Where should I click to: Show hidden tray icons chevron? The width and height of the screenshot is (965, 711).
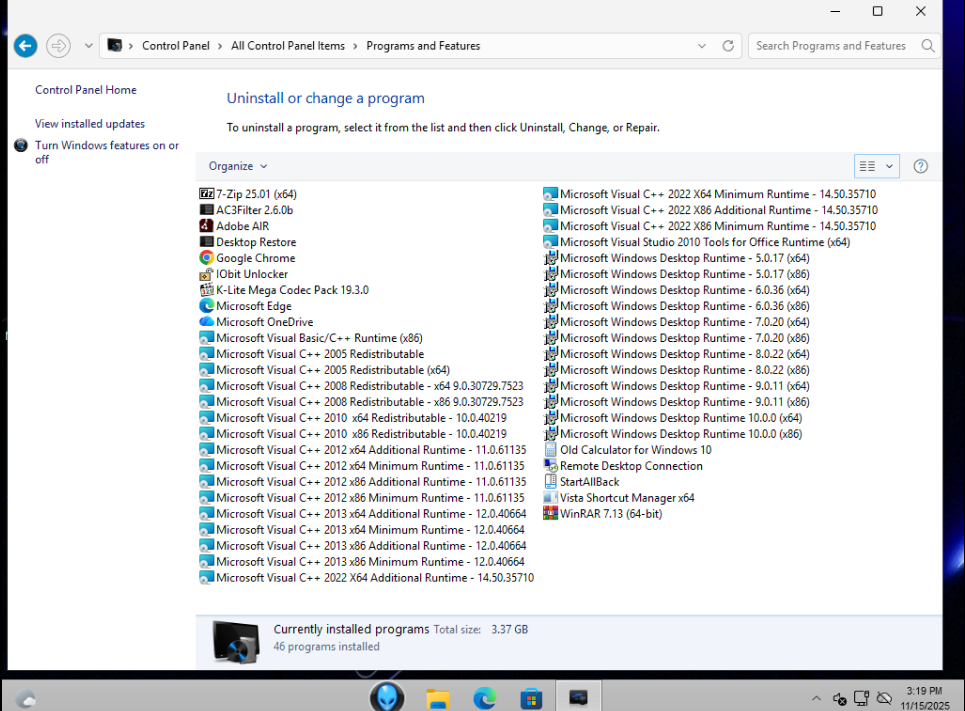(816, 698)
